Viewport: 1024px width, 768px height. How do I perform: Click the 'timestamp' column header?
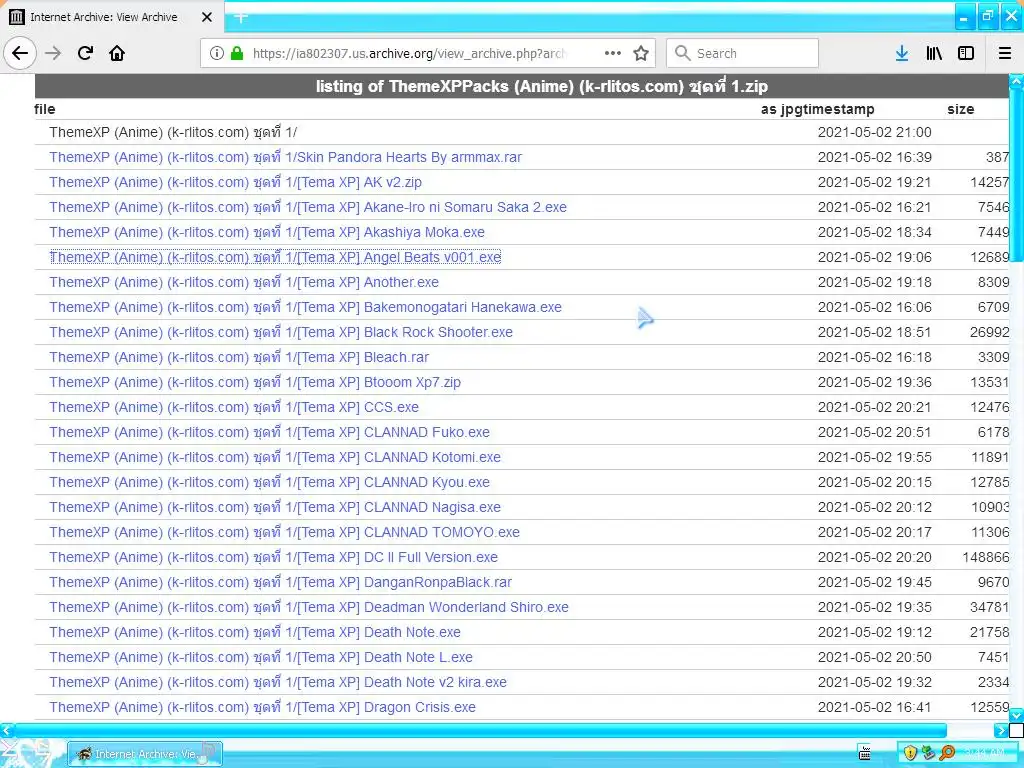(838, 109)
